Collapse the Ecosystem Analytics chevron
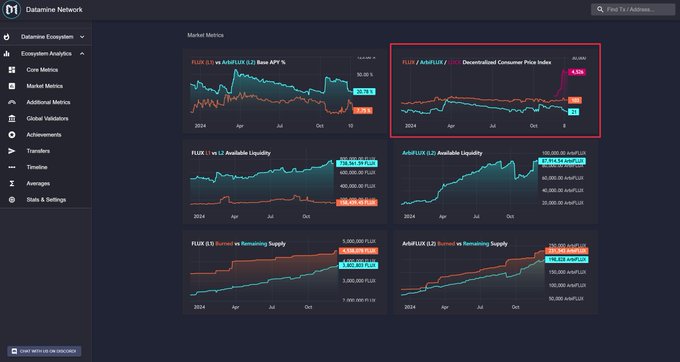 coord(82,54)
